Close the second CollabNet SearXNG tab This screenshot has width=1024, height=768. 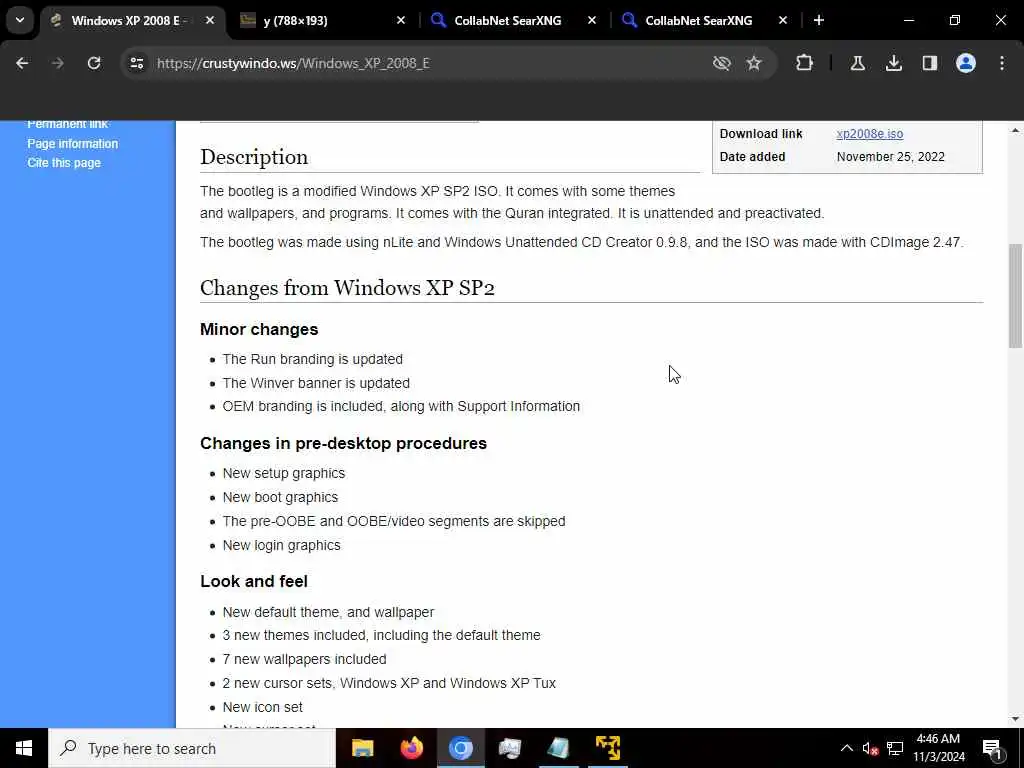tap(783, 21)
